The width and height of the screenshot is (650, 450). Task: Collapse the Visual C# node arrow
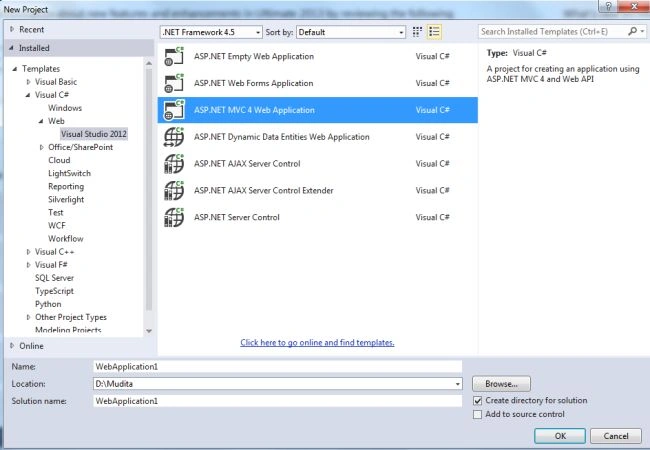[28, 95]
